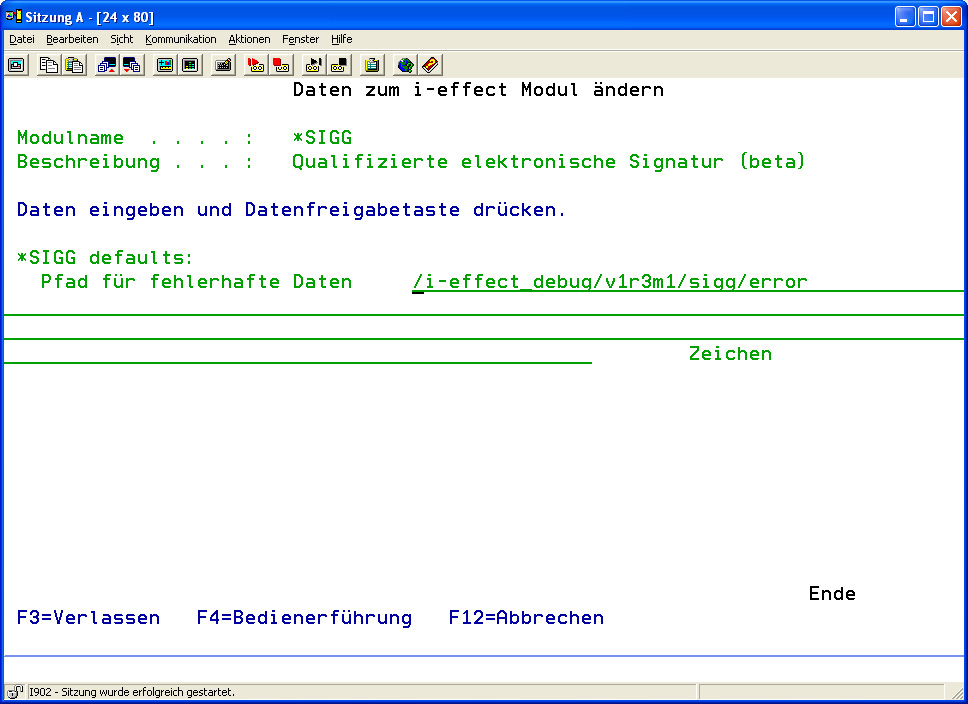This screenshot has height=704, width=968.
Task: Click the Paste clipboard toolbar icon
Action: pos(74,65)
